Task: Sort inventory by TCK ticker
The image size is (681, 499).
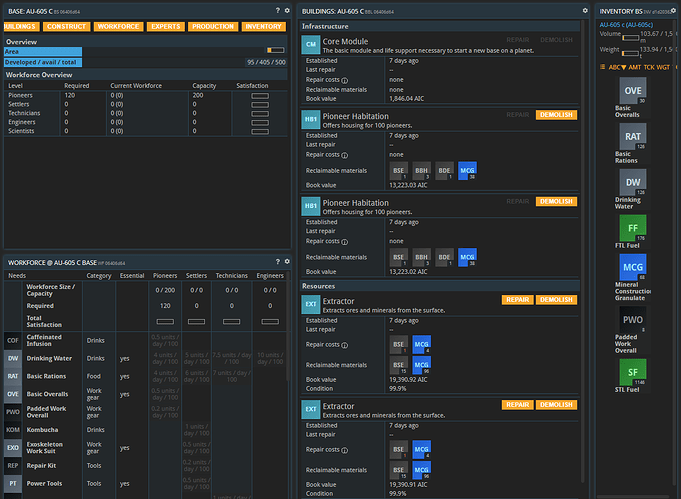Action: (649, 67)
